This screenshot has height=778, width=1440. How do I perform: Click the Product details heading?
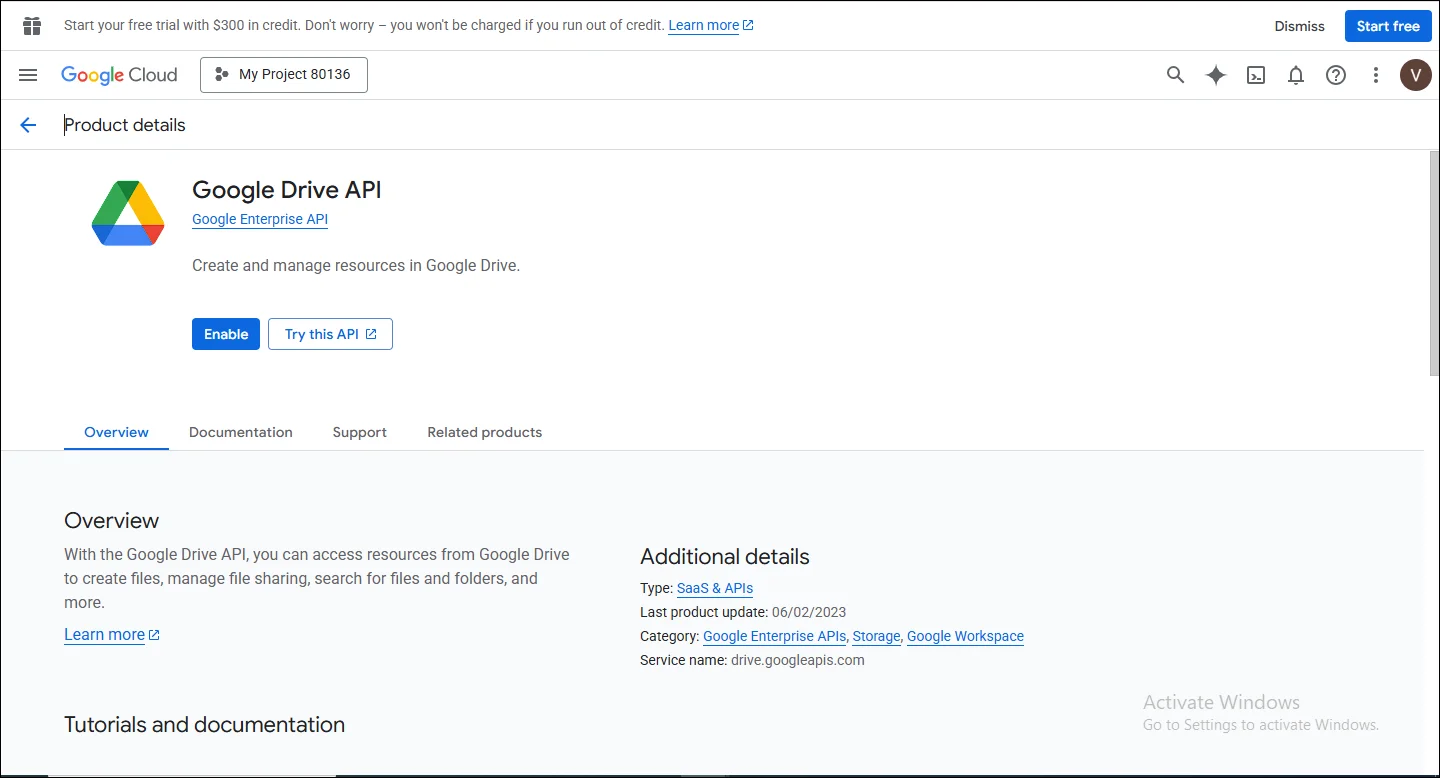click(125, 125)
